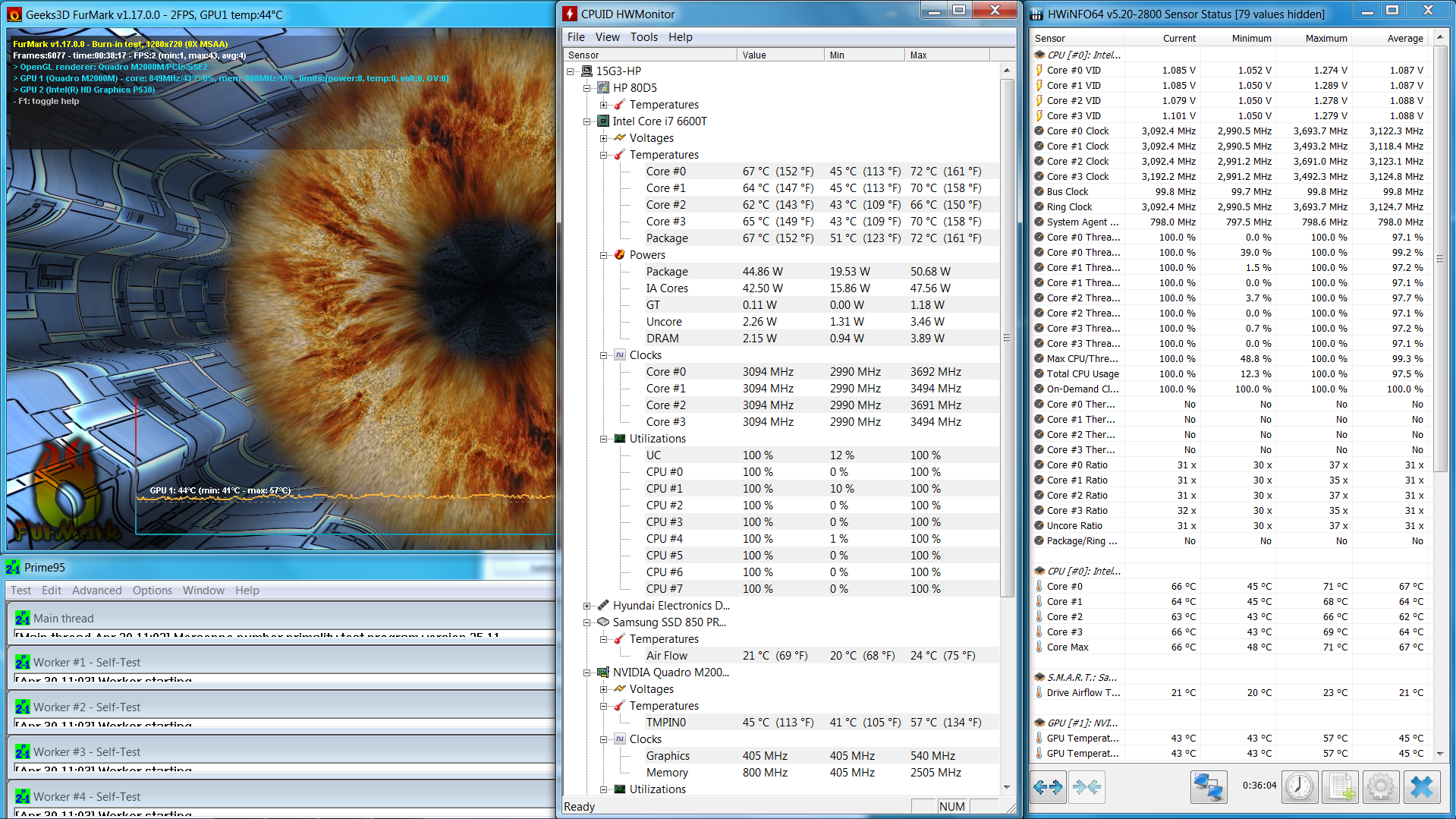Click the Prime95 icon on Worker #1 window
Screen dimensions: 1456x819
pyautogui.click(x=23, y=662)
